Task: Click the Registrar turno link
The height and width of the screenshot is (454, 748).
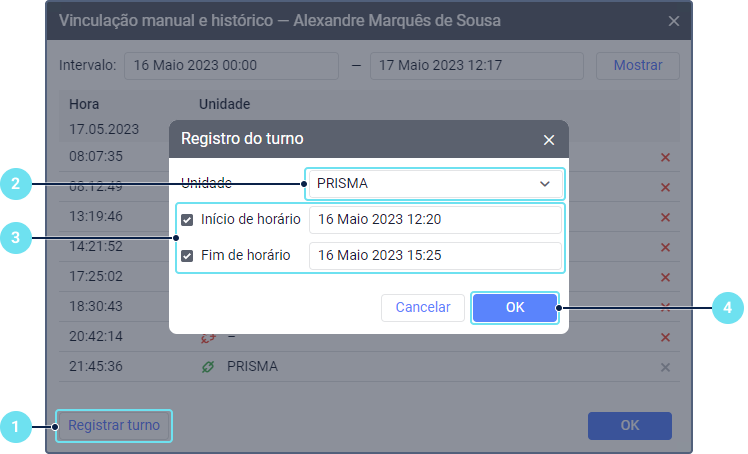Action: point(114,425)
